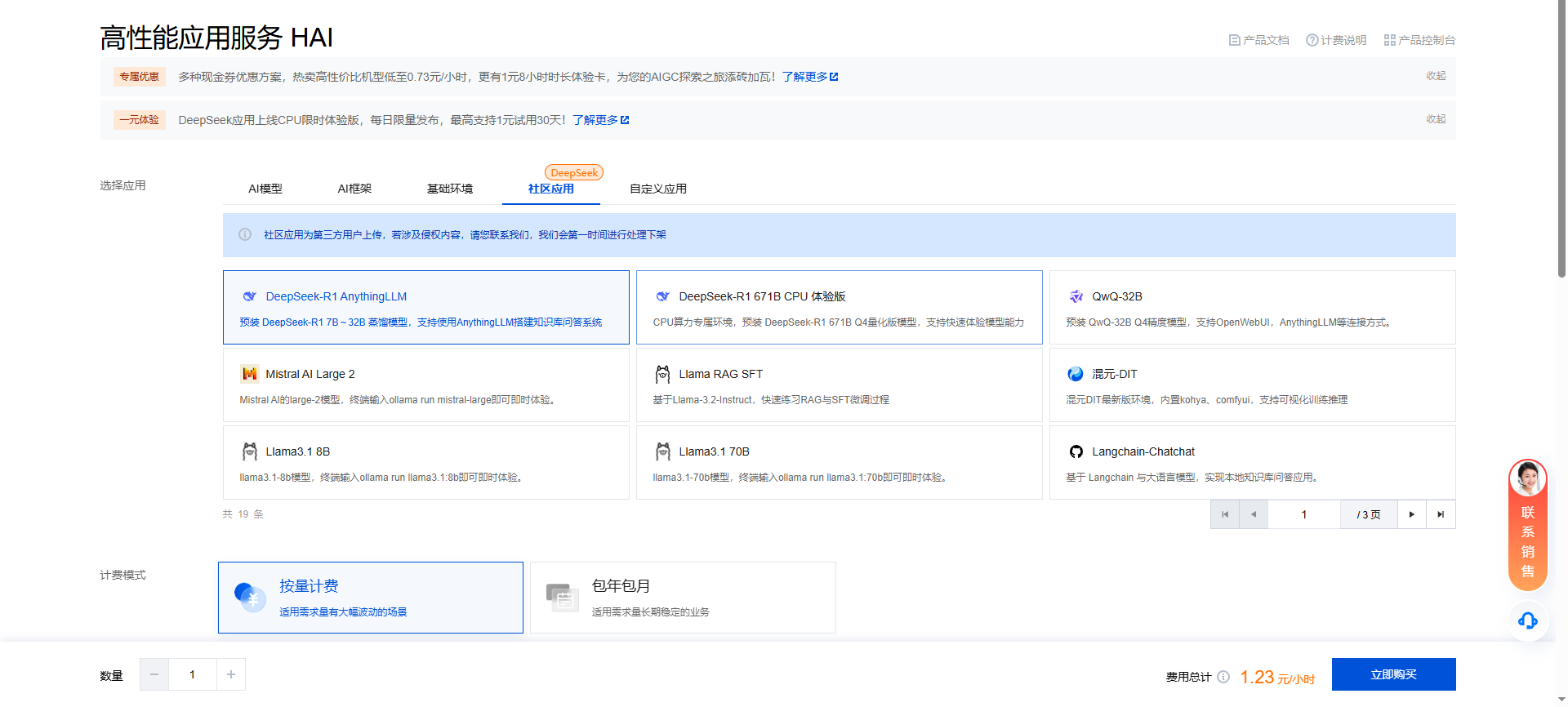The image size is (1568, 707).
Task: Click the 包年包月 calendar icon
Action: [563, 598]
